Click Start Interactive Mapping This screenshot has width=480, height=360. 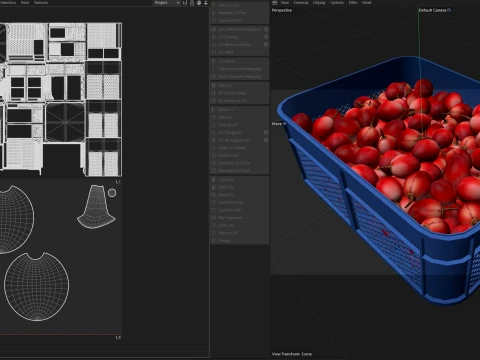coord(239,69)
